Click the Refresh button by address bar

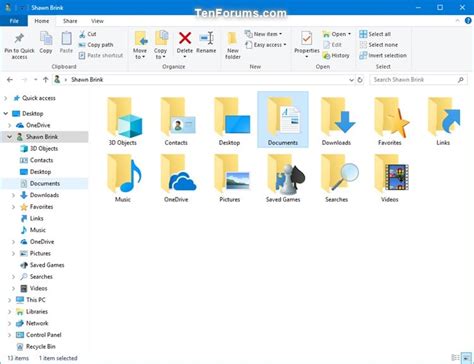point(360,80)
